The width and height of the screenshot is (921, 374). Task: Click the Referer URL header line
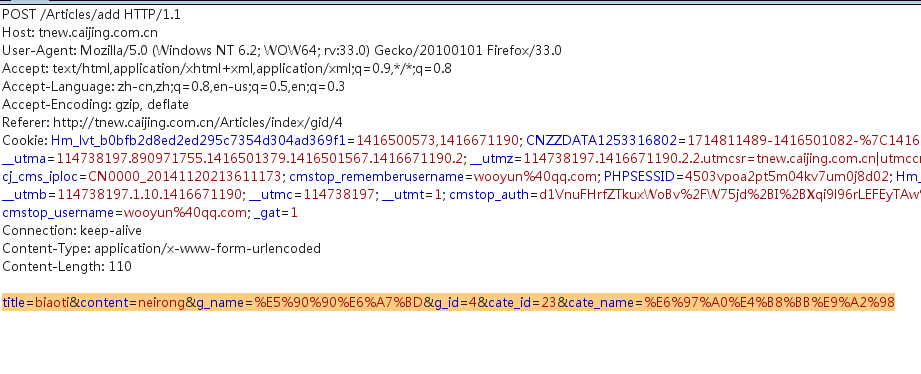click(x=173, y=123)
